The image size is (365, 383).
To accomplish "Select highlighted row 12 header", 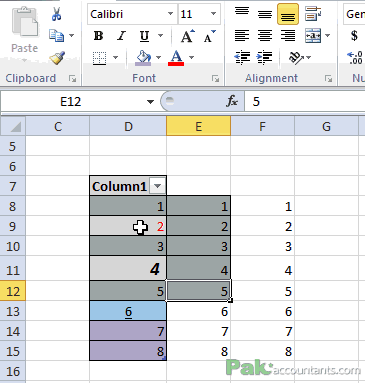I will click(13, 291).
